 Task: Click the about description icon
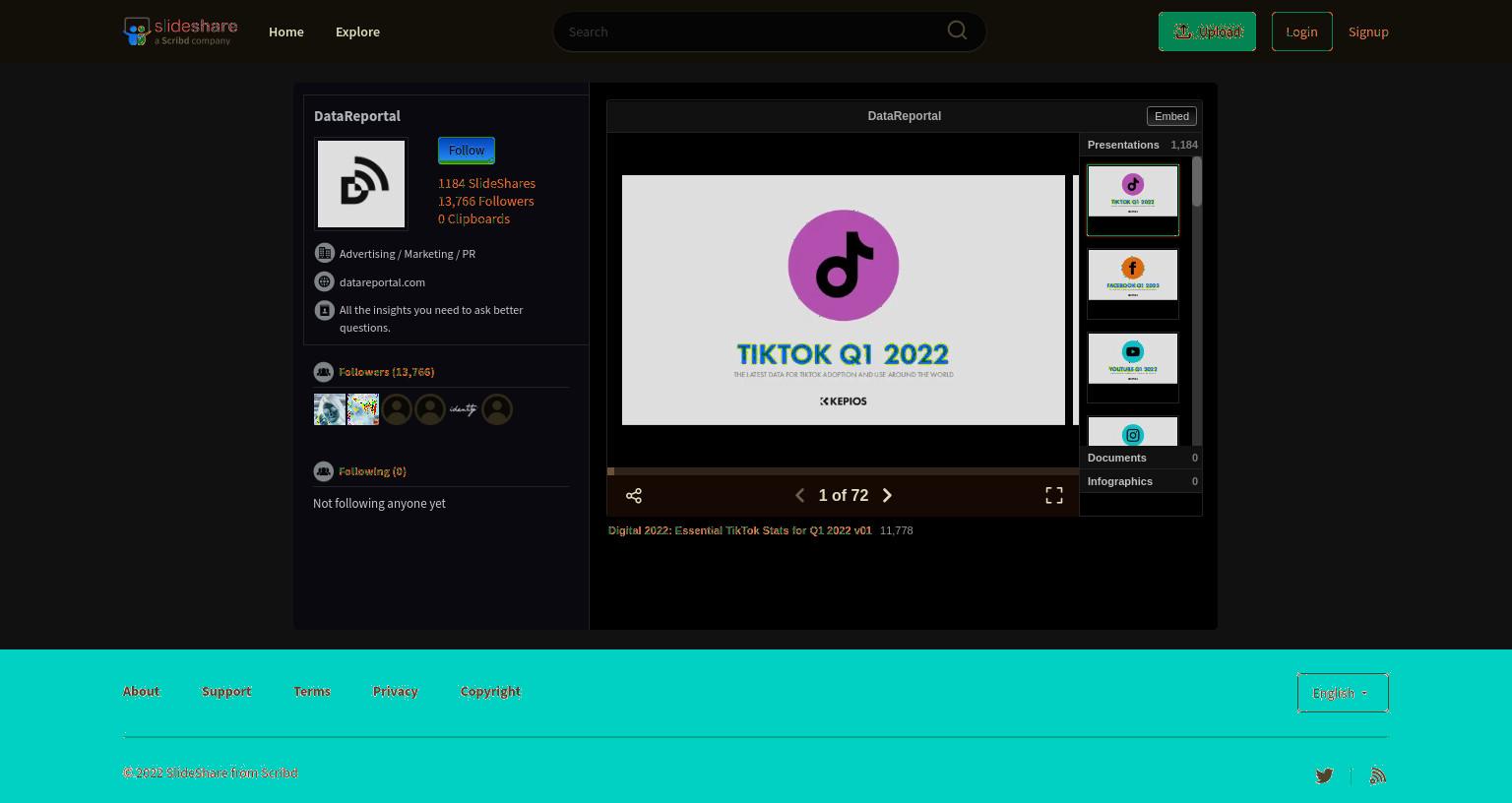[324, 310]
